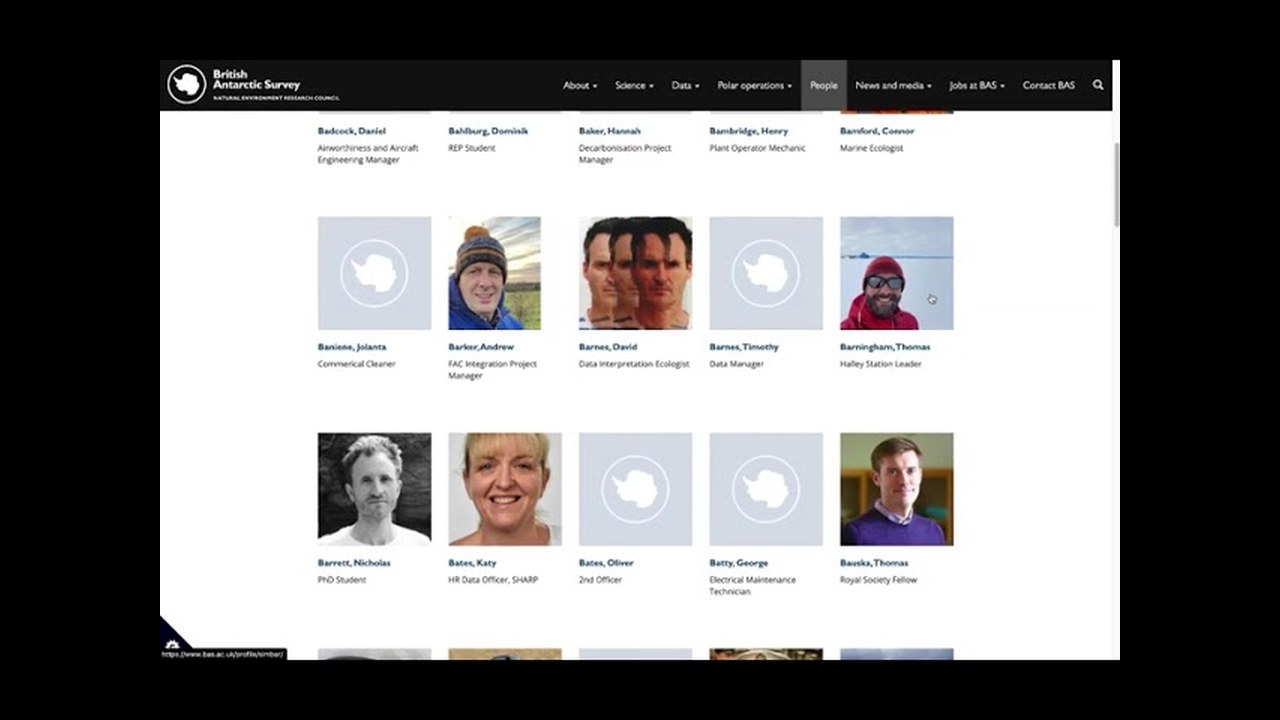Click Nicholas Barrett's black-and-white photo
This screenshot has width=1280, height=720.
(x=374, y=489)
